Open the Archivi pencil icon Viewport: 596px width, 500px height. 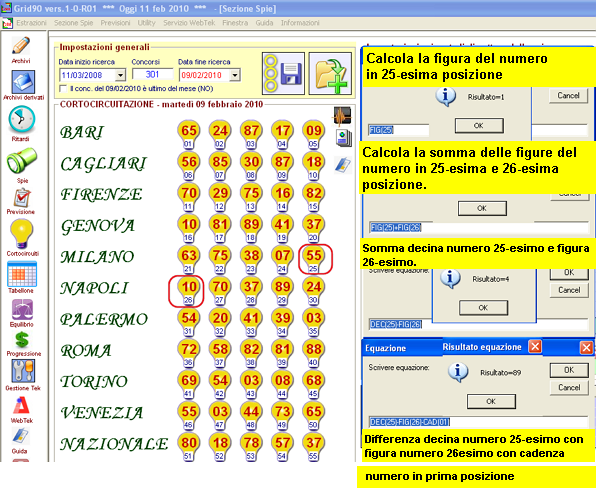21,46
